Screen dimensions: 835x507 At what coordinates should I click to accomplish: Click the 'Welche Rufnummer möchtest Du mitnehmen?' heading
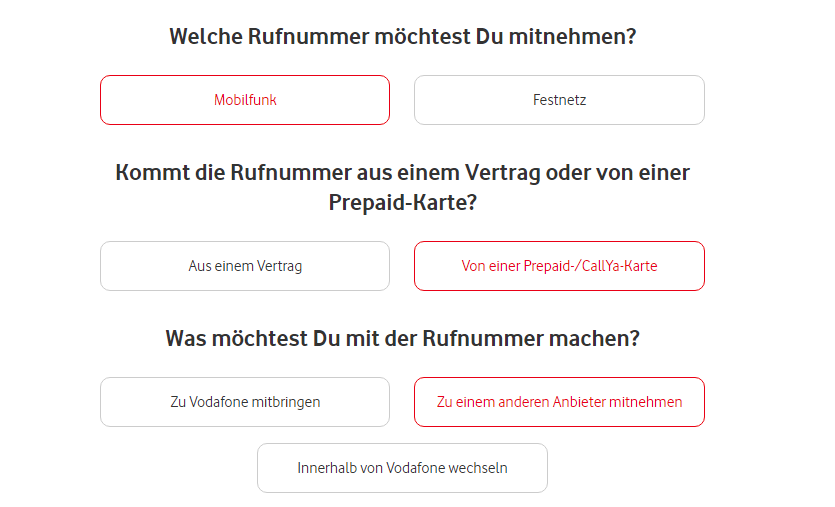click(x=403, y=37)
